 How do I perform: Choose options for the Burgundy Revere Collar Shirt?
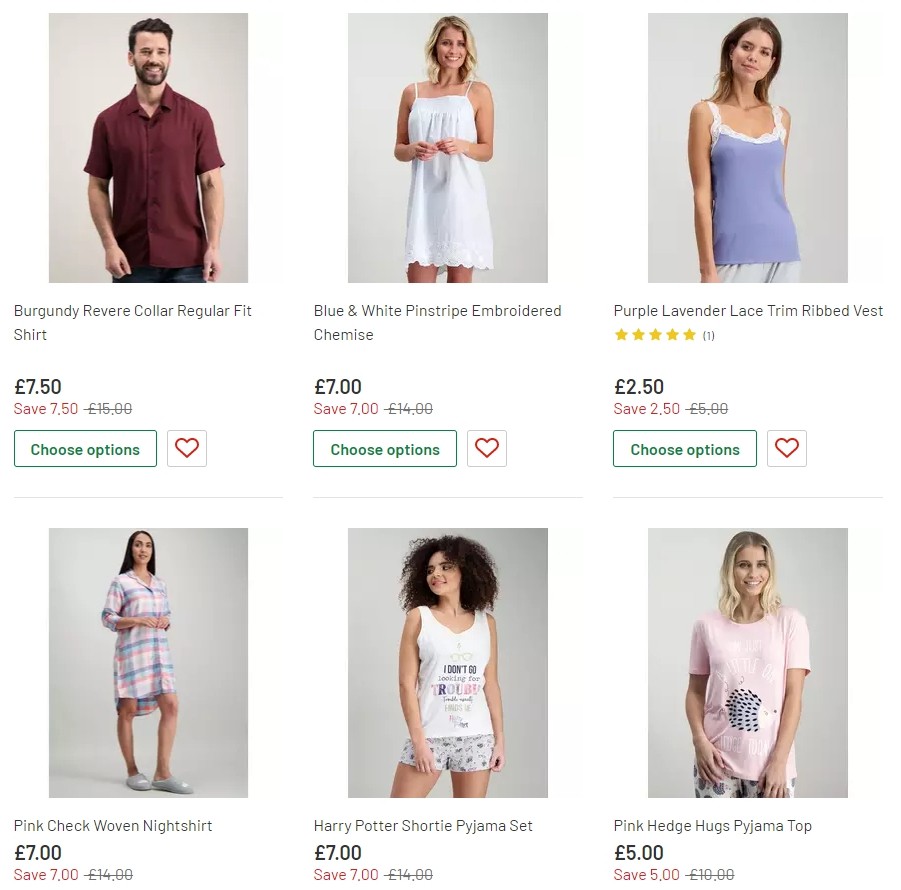coord(85,448)
